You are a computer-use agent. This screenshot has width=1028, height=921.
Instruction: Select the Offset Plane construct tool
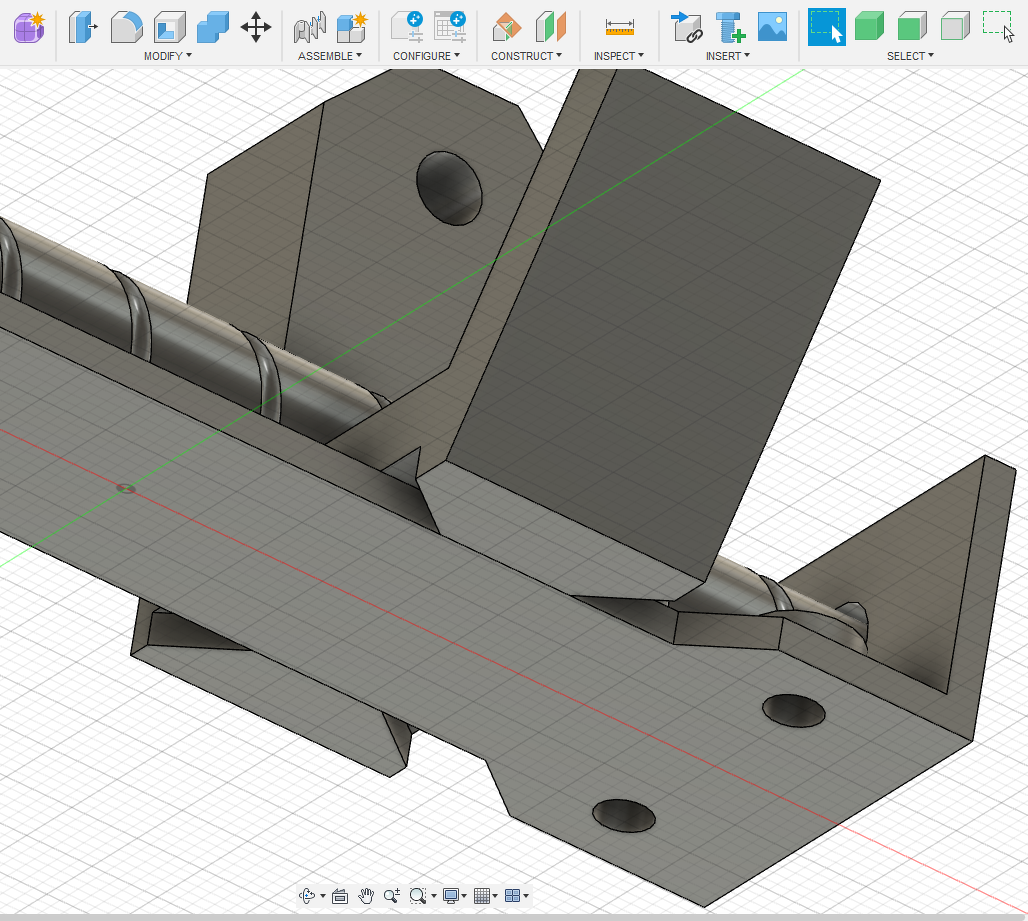click(506, 28)
